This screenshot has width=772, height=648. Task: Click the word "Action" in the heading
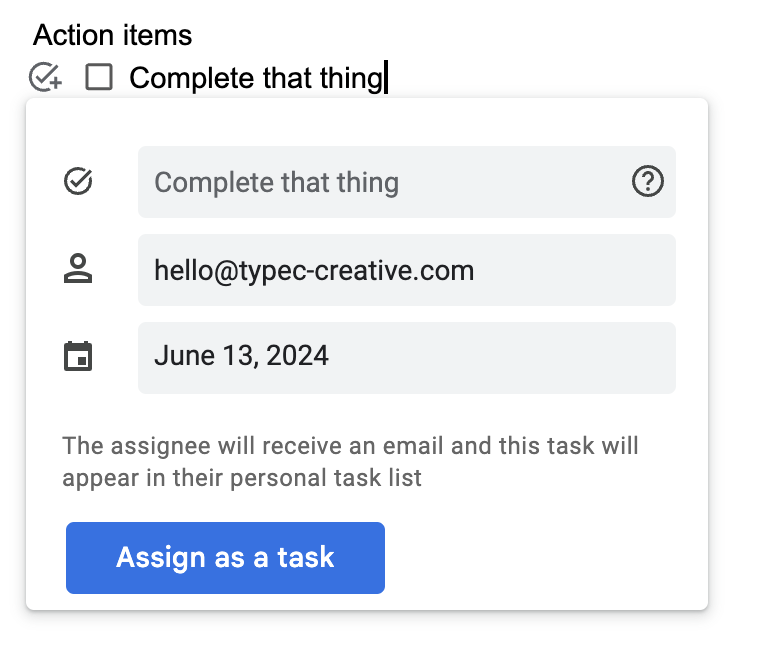(75, 35)
